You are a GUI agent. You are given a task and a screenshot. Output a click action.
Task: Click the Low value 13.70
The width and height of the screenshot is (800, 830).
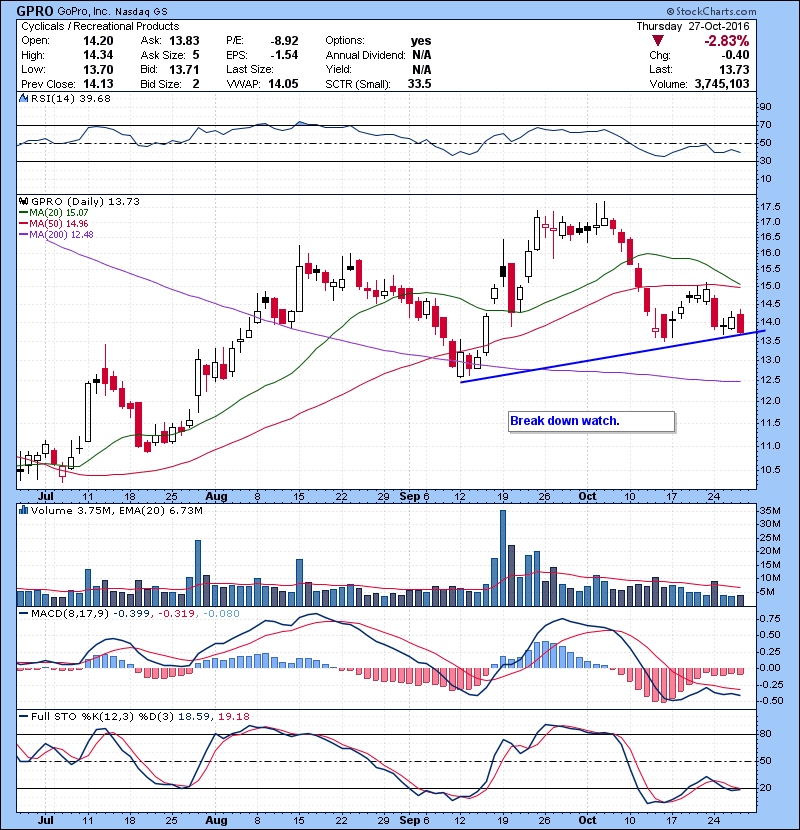pyautogui.click(x=98, y=69)
